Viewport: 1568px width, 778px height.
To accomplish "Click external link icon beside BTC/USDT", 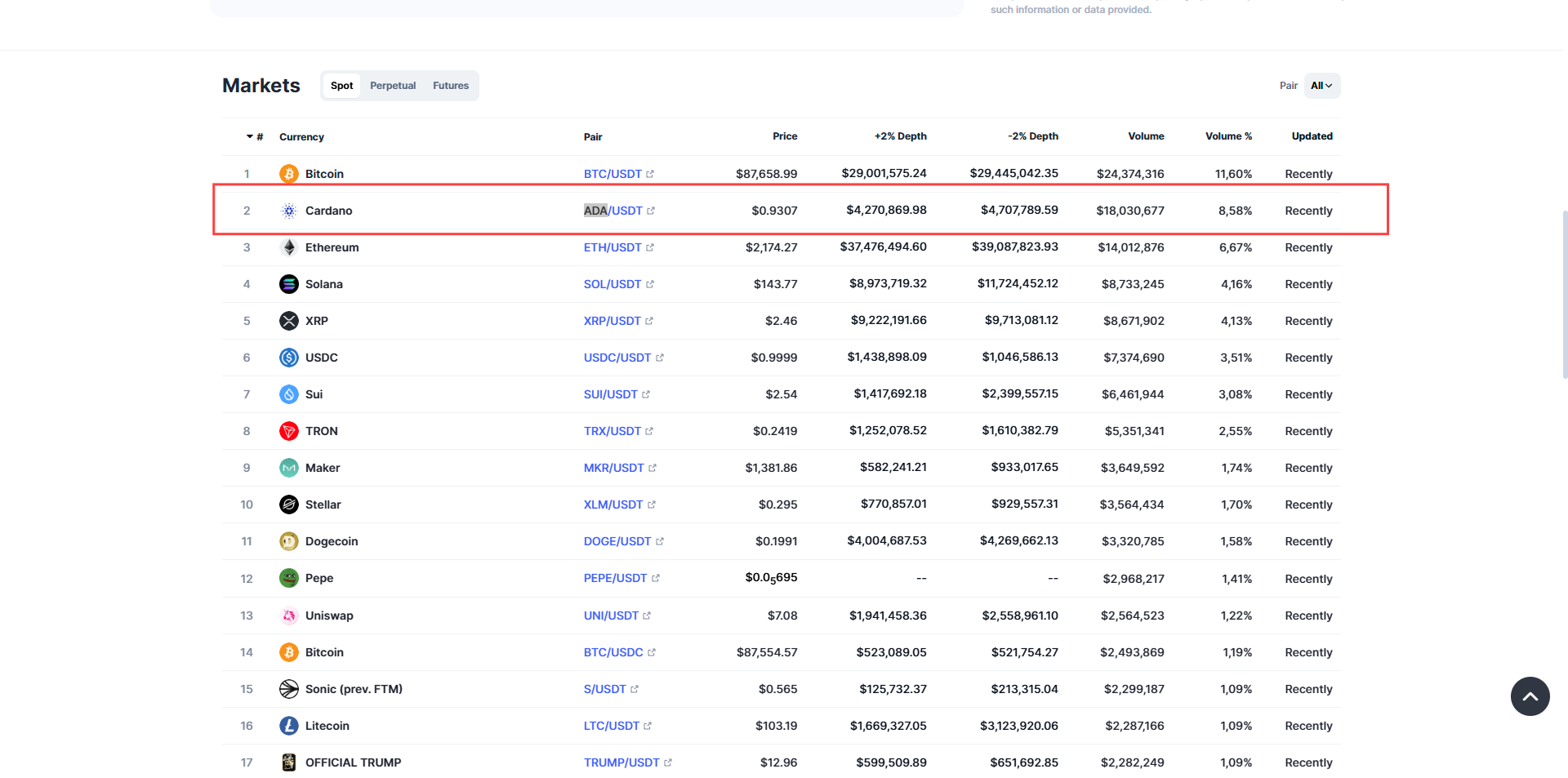I will 650,174.
